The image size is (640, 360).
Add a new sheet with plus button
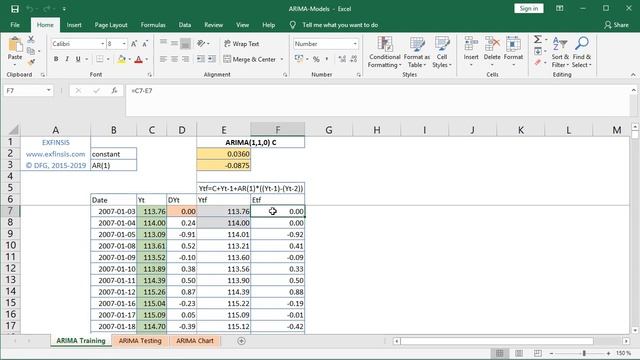pyautogui.click(x=241, y=341)
